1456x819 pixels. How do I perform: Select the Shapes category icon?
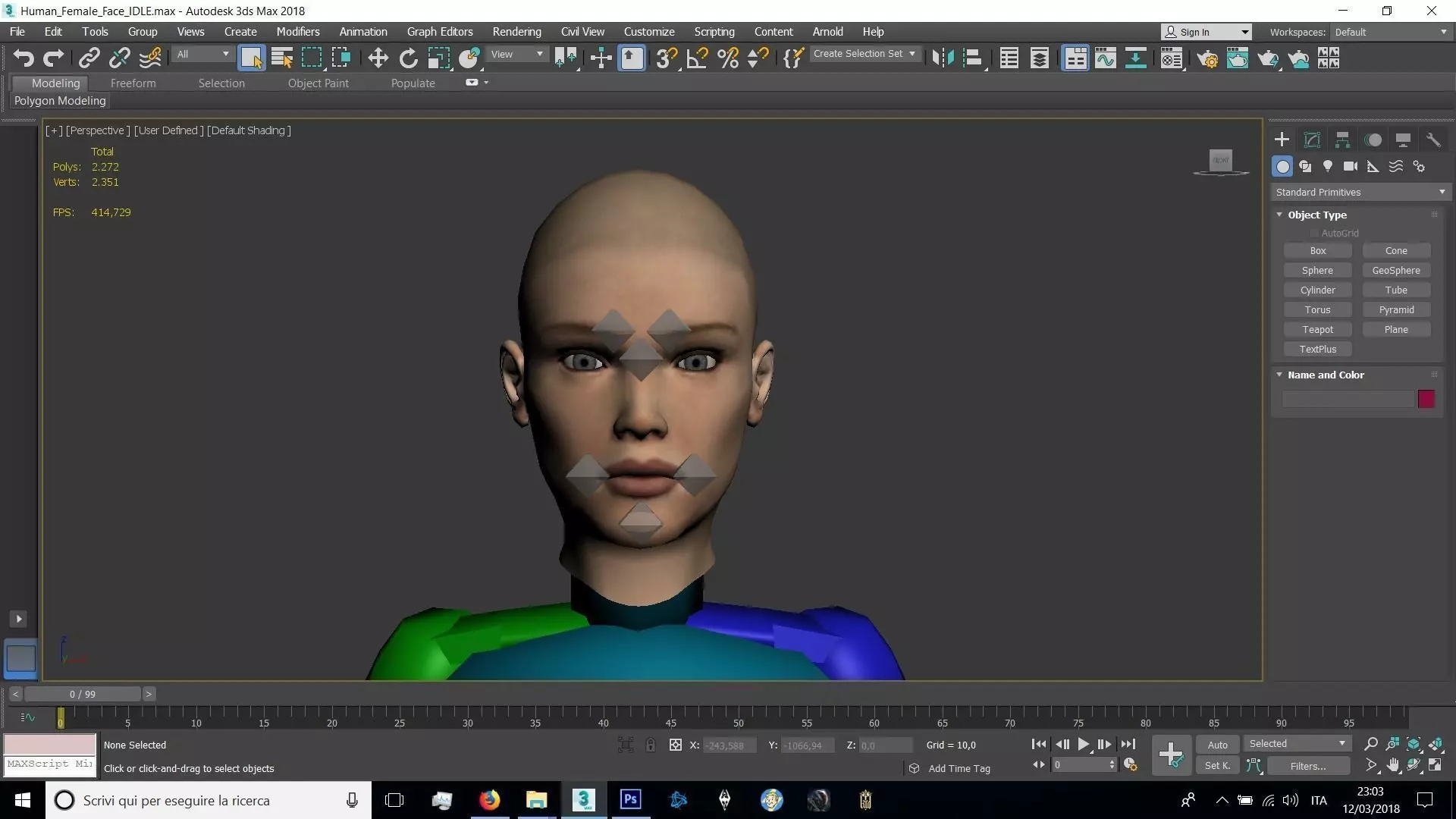(1305, 166)
